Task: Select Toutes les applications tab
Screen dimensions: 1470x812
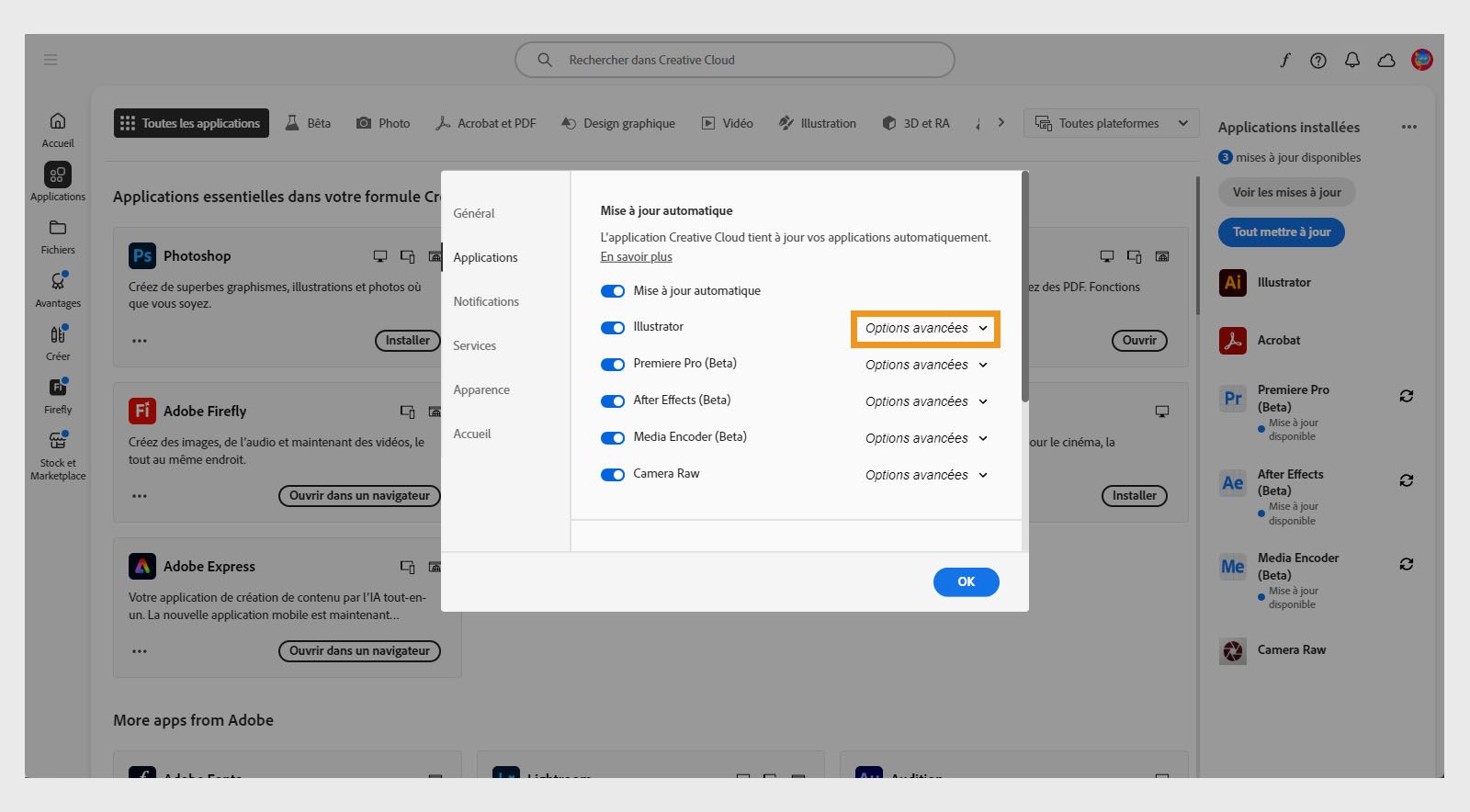Action: 191,123
